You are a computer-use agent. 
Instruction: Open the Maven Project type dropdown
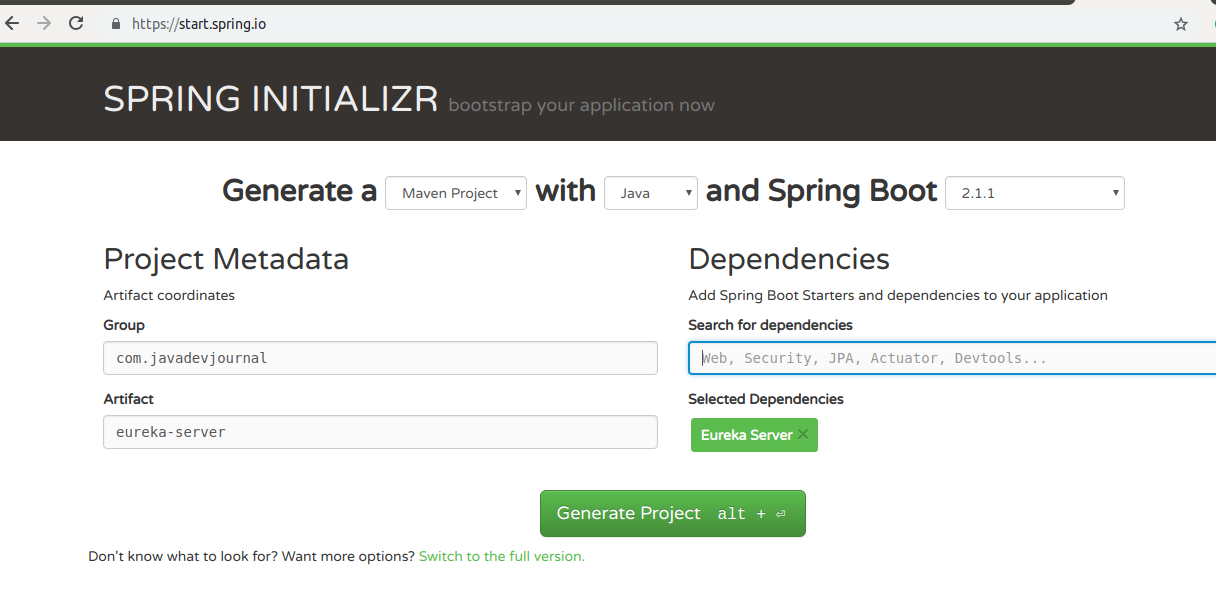click(456, 193)
